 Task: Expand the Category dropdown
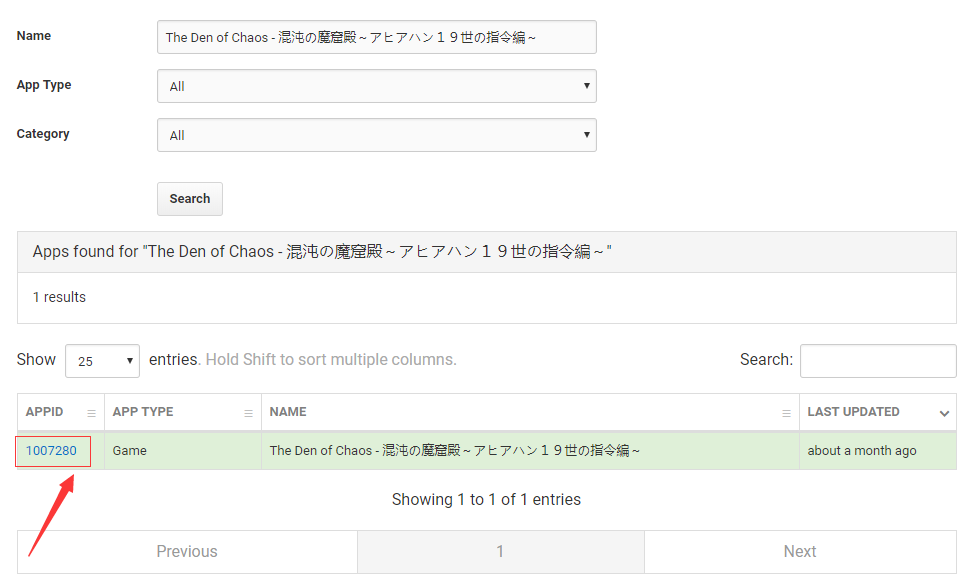[x=376, y=135]
